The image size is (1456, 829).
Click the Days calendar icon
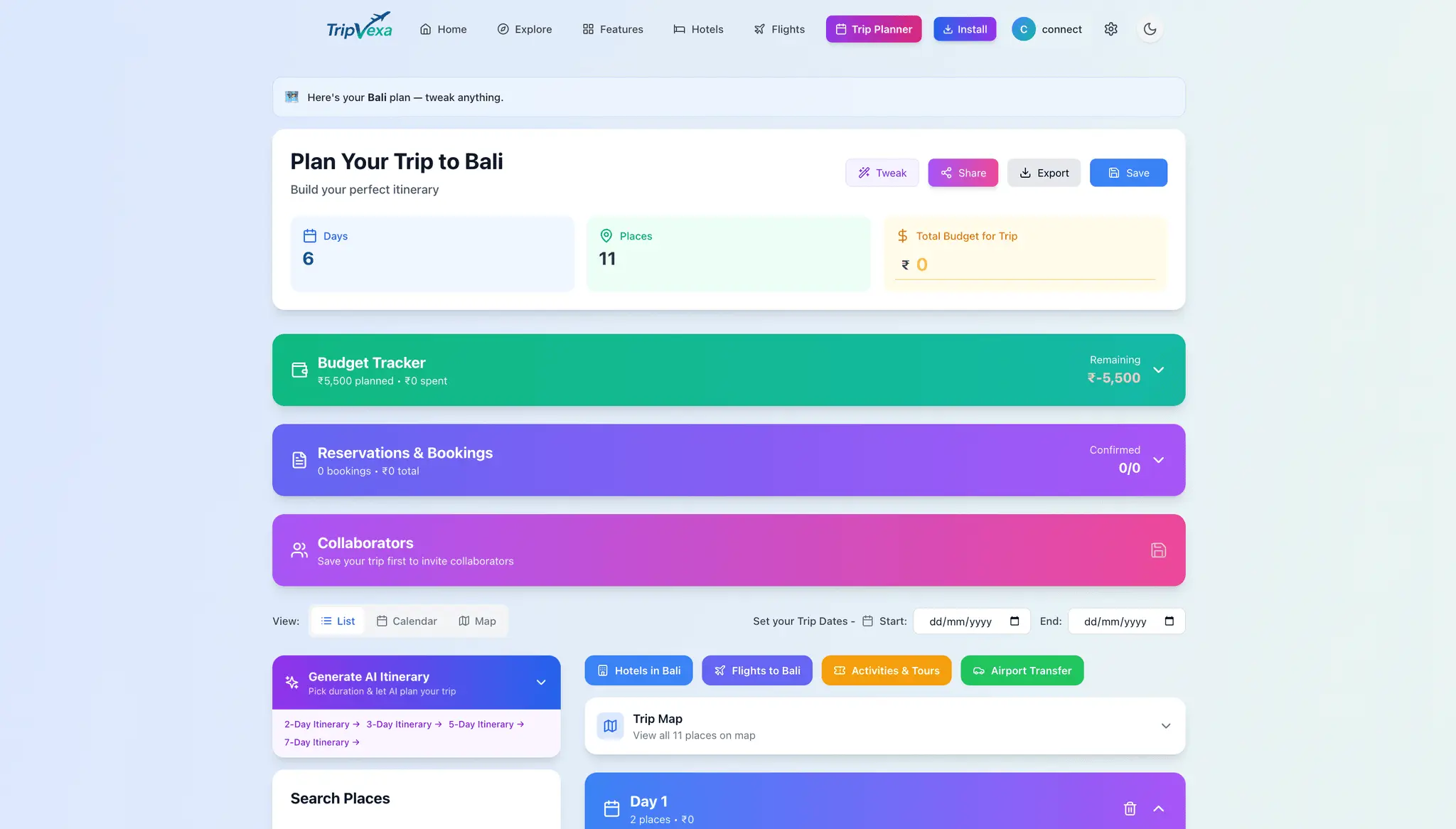click(x=310, y=236)
